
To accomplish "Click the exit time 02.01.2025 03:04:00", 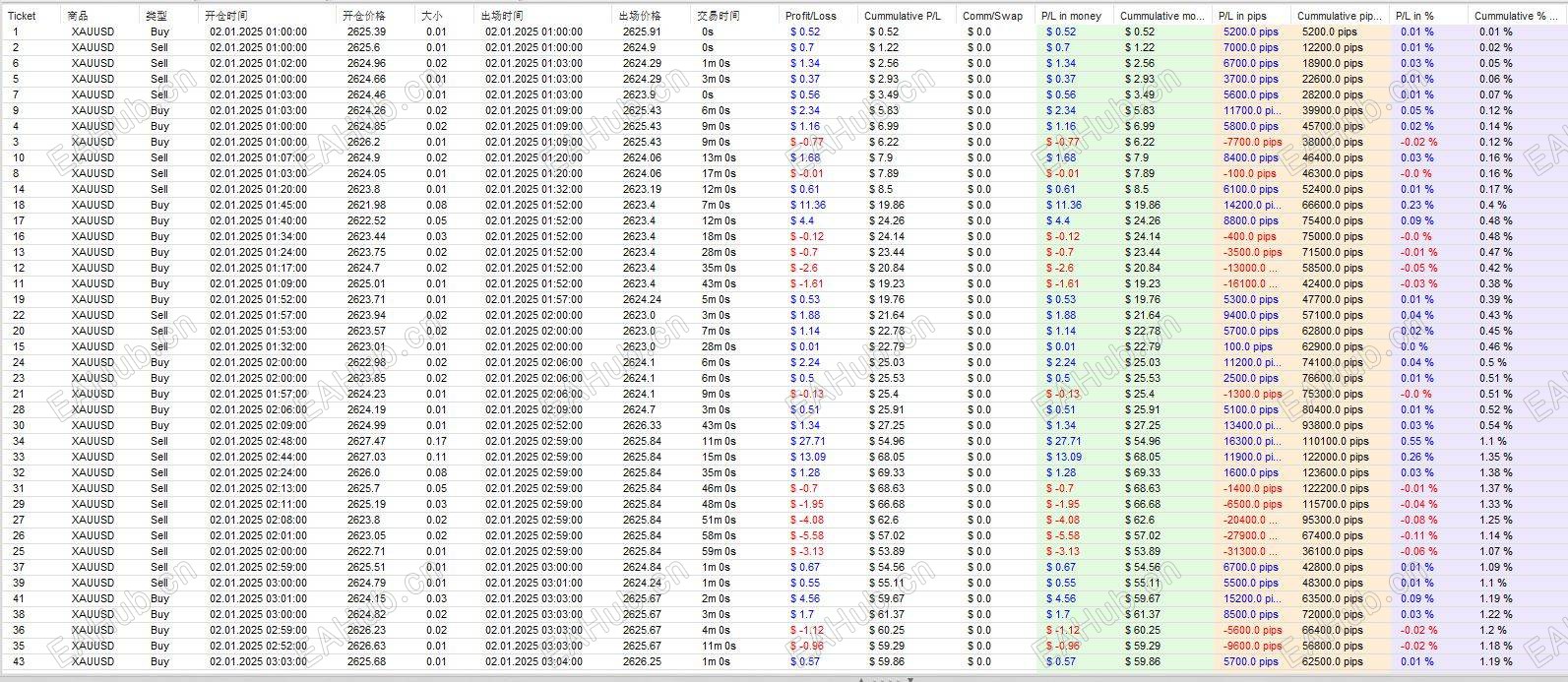I will coord(533,661).
